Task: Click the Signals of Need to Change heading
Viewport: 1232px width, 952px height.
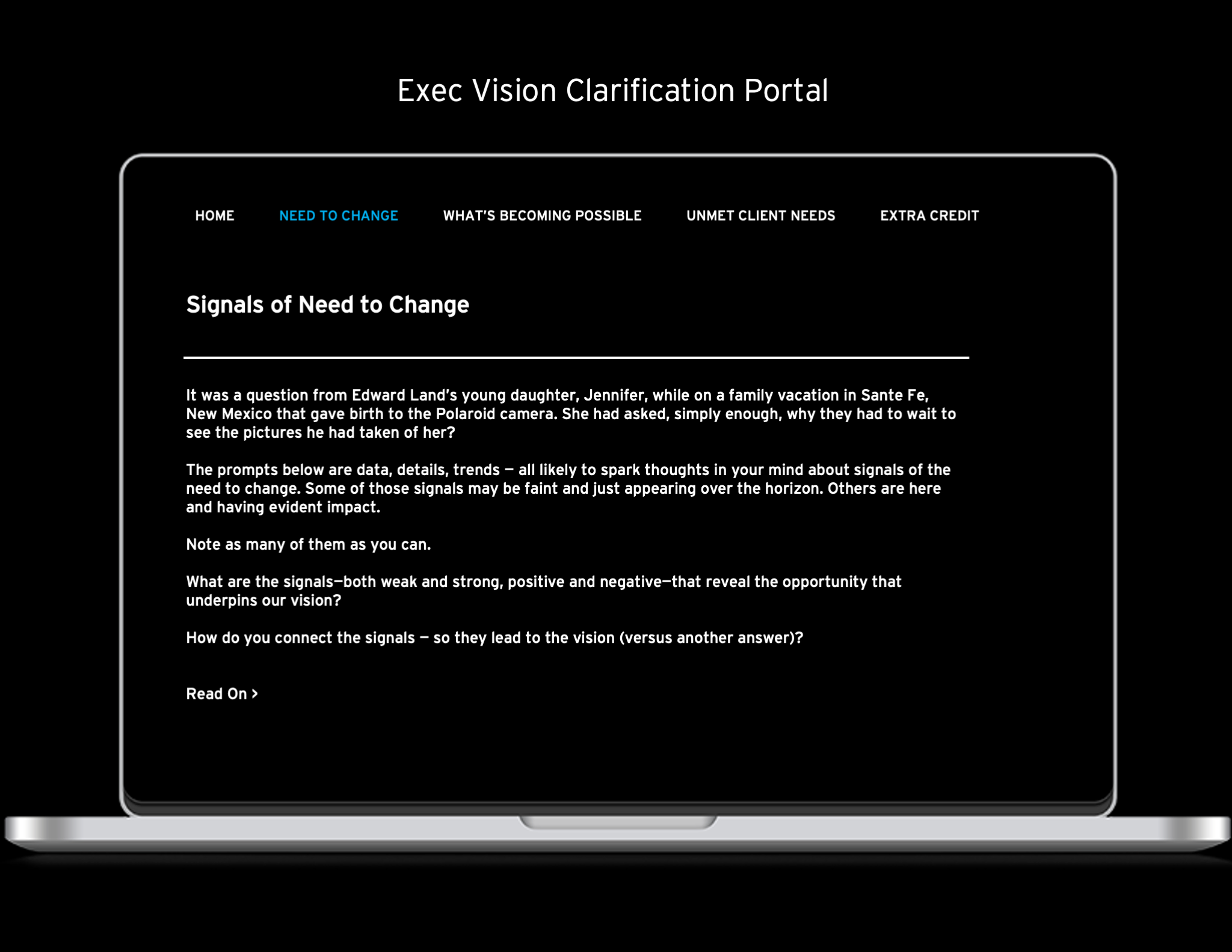Action: coord(328,305)
